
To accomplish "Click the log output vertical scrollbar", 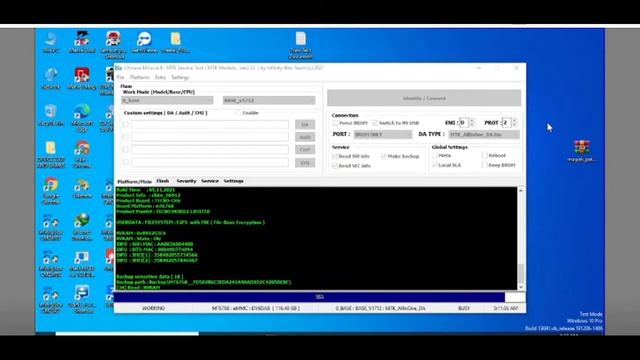I will click(521, 239).
